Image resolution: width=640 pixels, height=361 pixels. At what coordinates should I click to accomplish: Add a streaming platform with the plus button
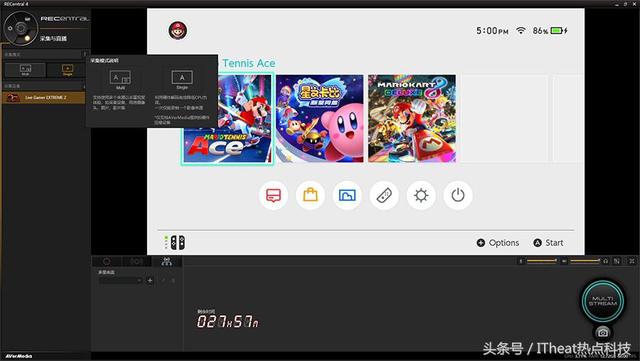pos(150,280)
